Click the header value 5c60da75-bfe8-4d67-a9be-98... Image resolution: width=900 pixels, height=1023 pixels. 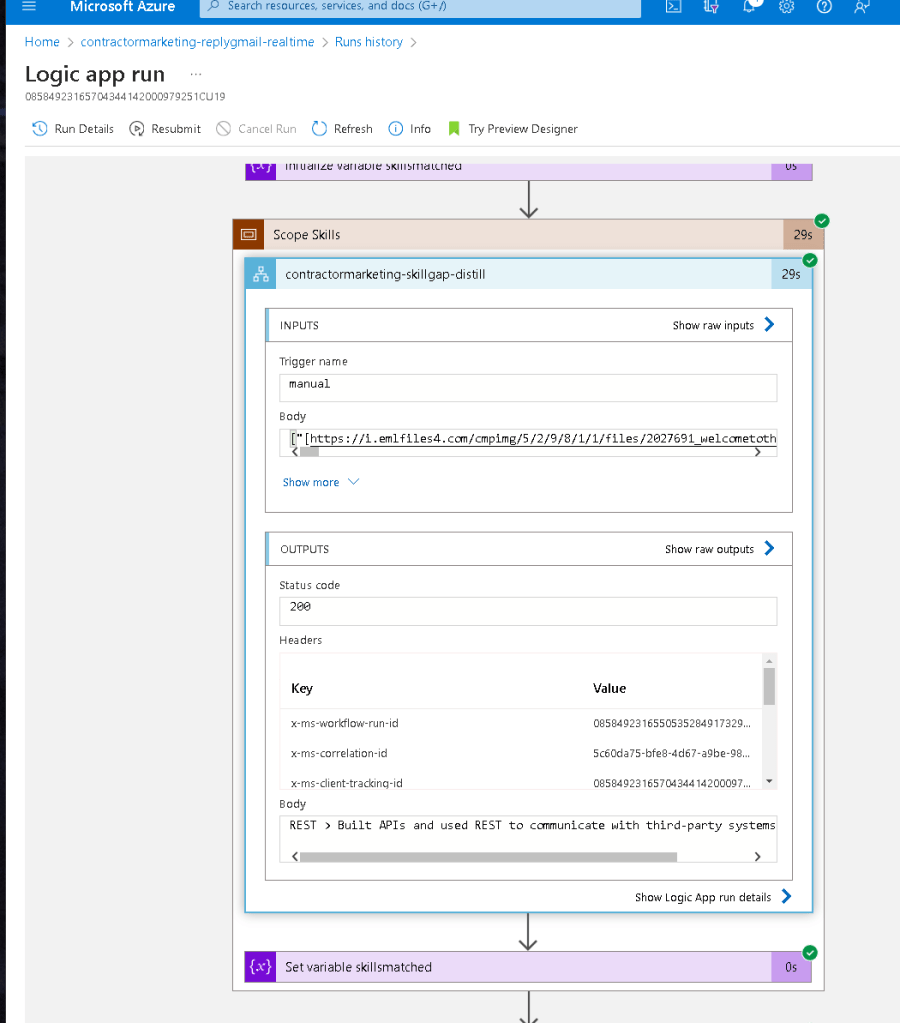(x=672, y=753)
